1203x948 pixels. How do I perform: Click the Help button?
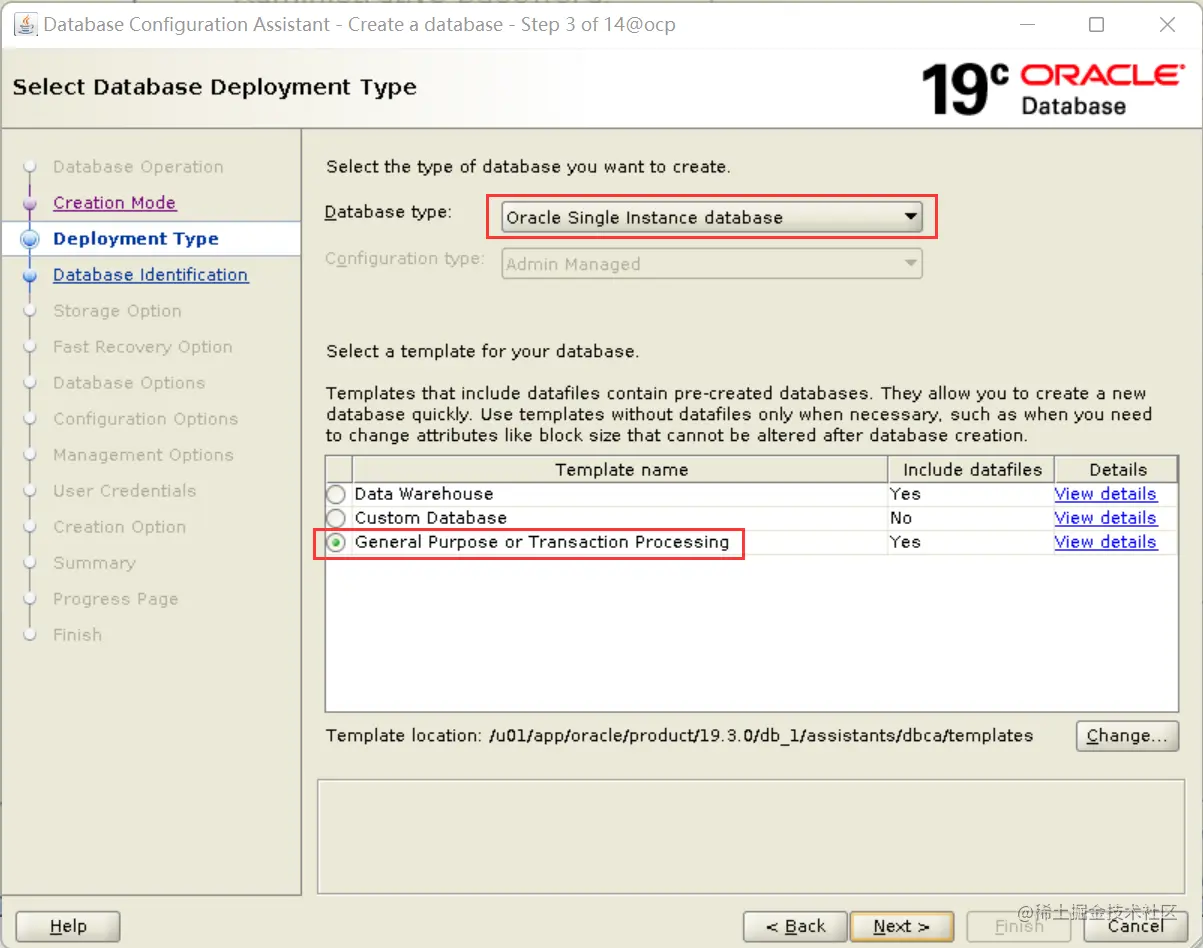point(68,927)
